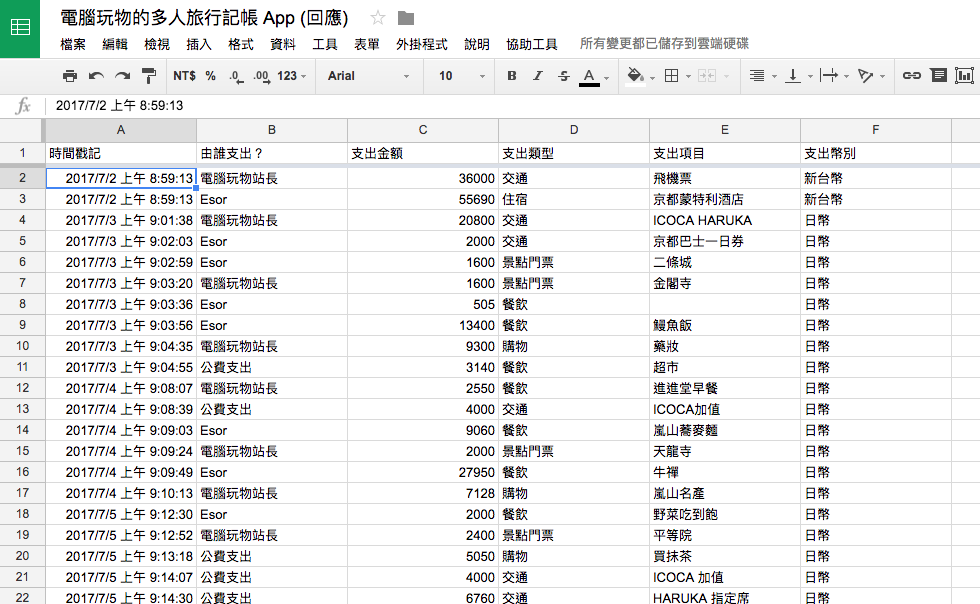980x604 pixels.
Task: Open the 協助工具 menu
Action: tap(532, 44)
